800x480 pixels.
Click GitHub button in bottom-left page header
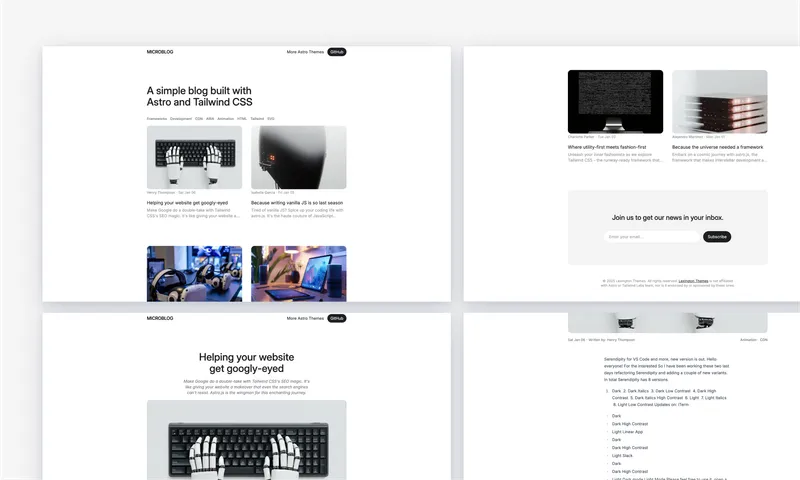coord(337,318)
